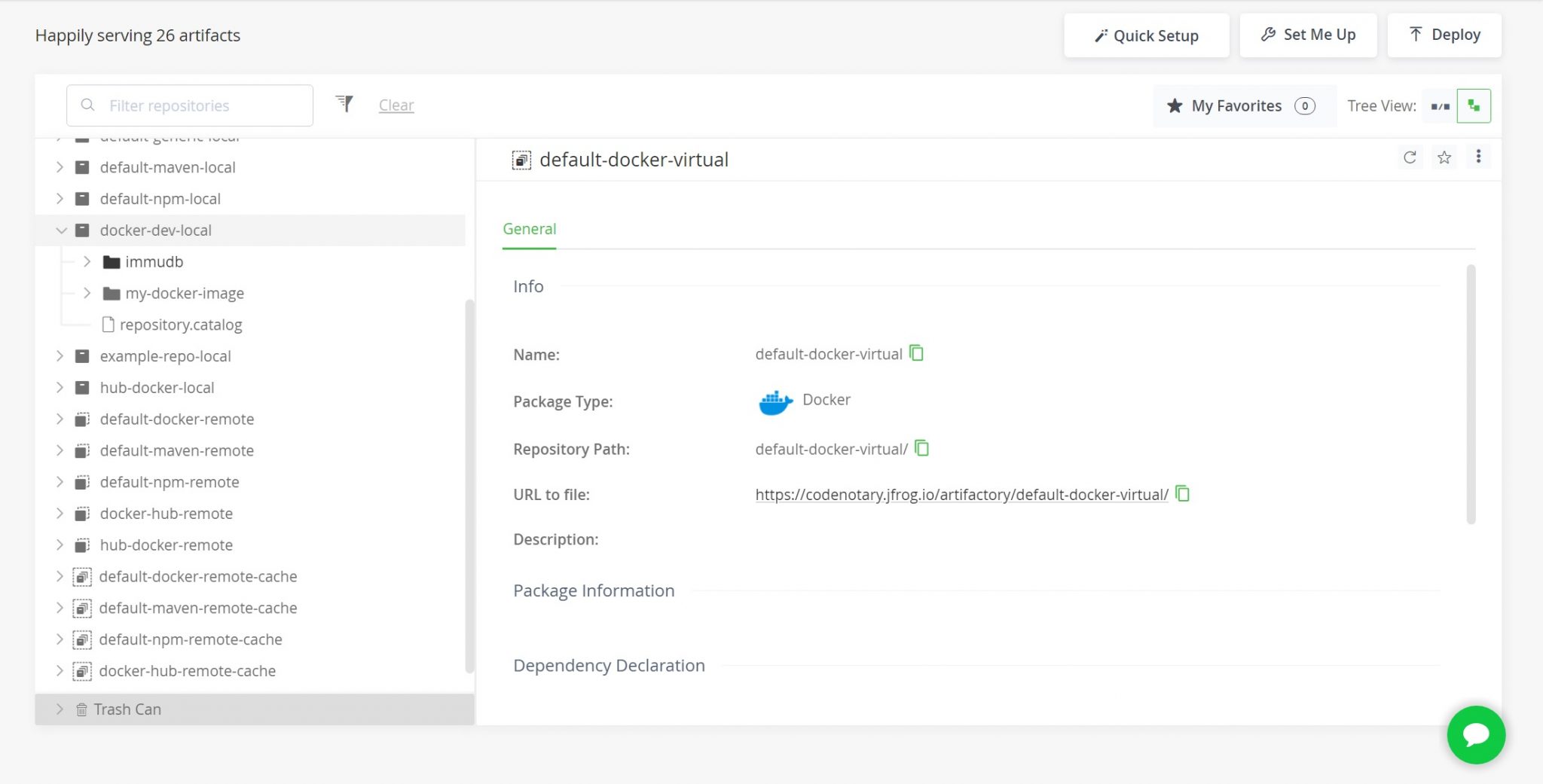The width and height of the screenshot is (1543, 784).
Task: Open the repository filter funnel icon
Action: coord(344,103)
